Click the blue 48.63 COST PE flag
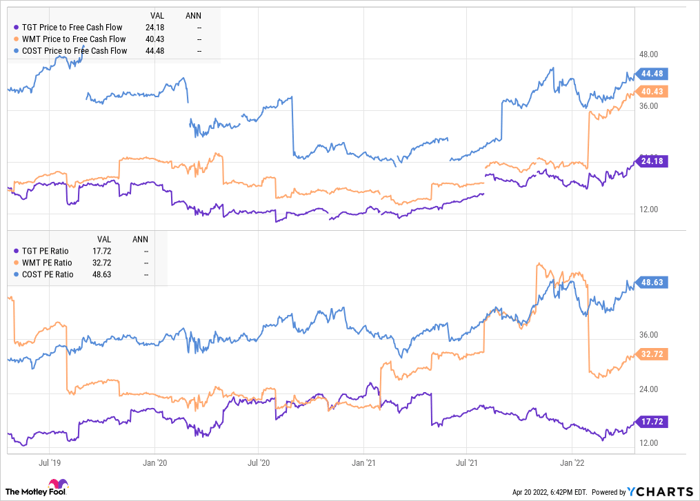This screenshot has width=700, height=501. (656, 283)
